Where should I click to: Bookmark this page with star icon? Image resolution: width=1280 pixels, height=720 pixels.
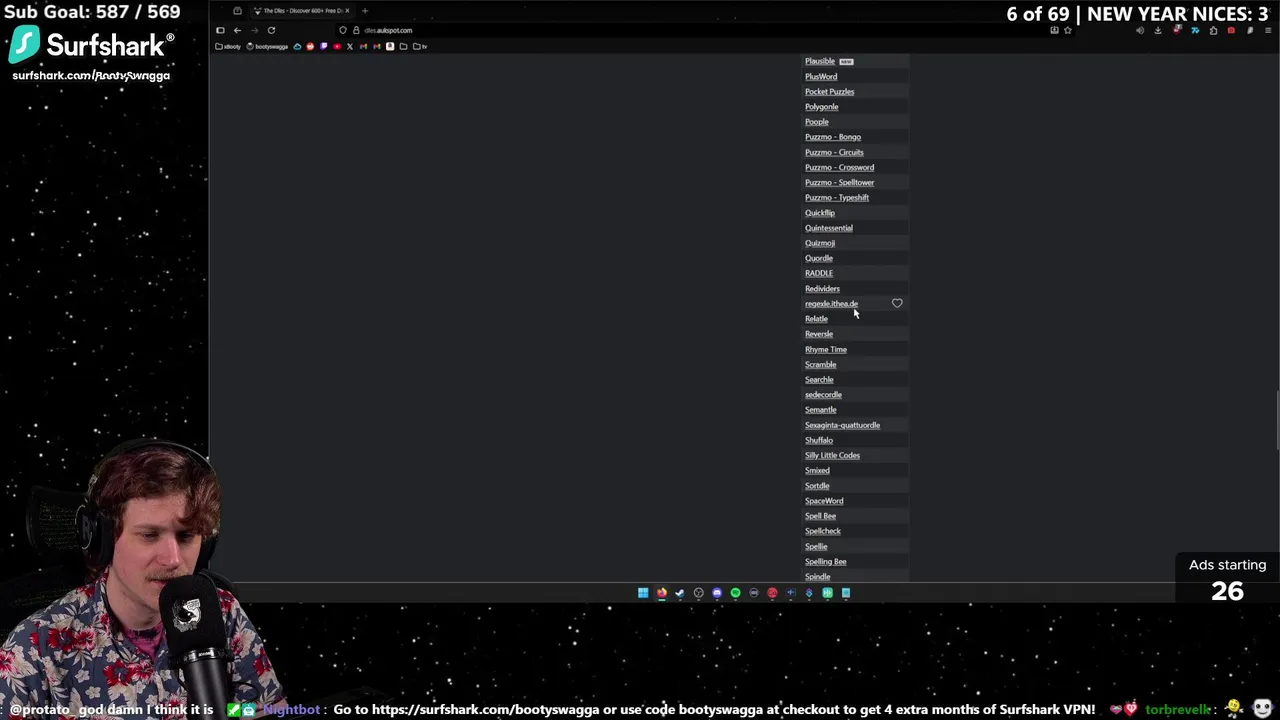point(1068,30)
